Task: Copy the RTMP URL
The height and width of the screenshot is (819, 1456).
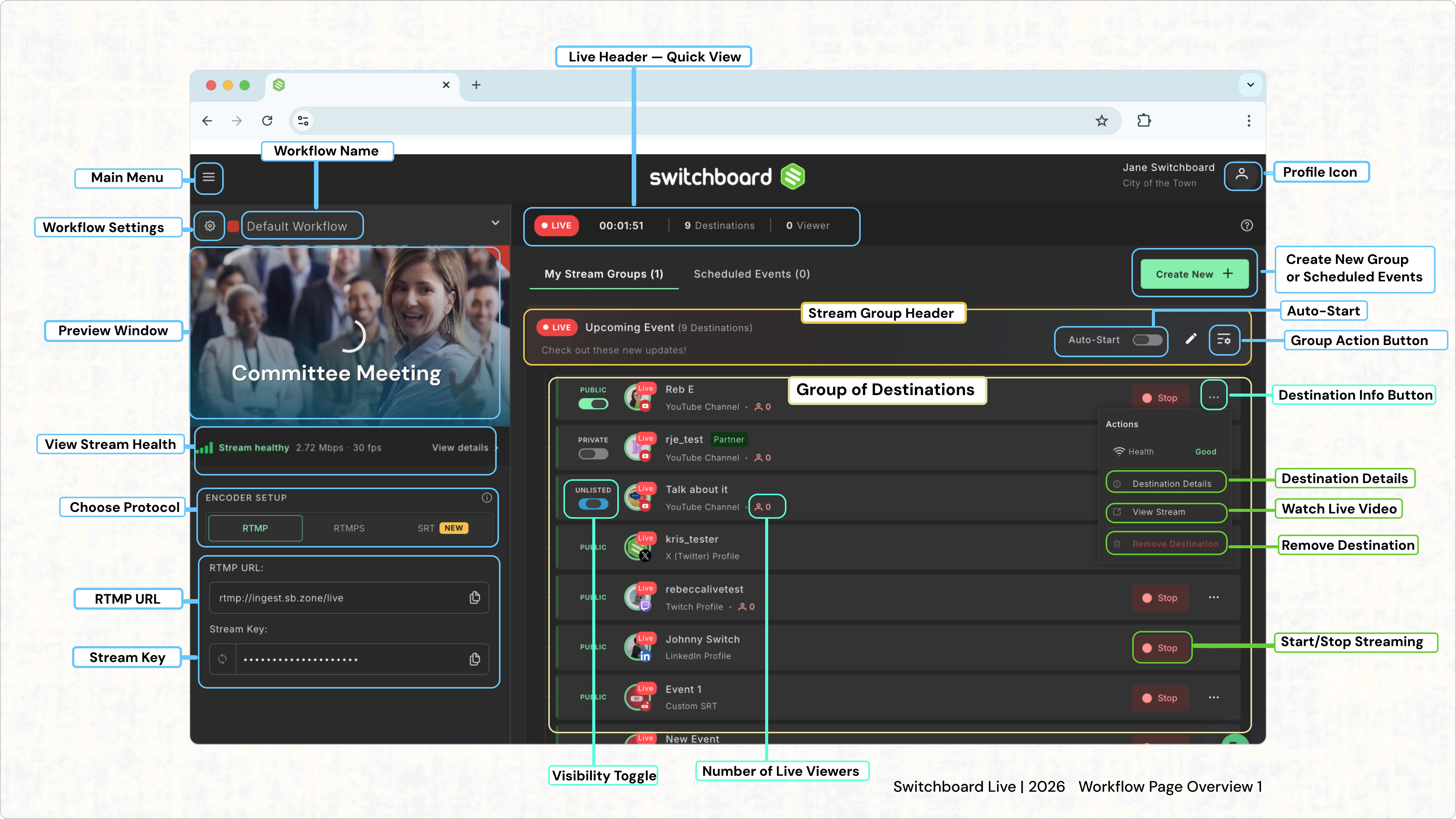Action: tap(475, 598)
